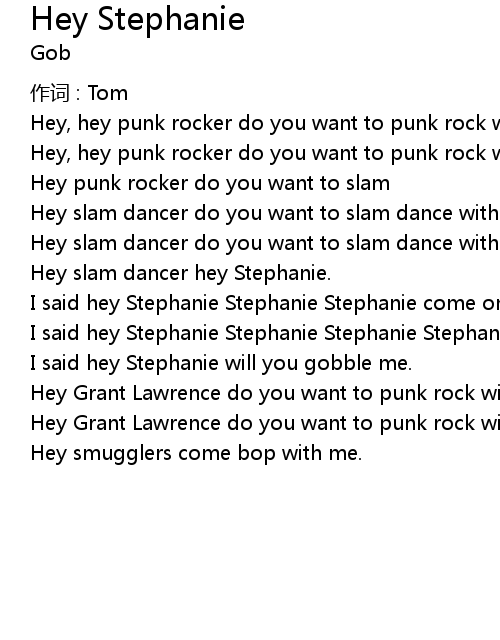
Task: Click the lyric Hey punk rocker do you want to slam
Action: coord(210,183)
